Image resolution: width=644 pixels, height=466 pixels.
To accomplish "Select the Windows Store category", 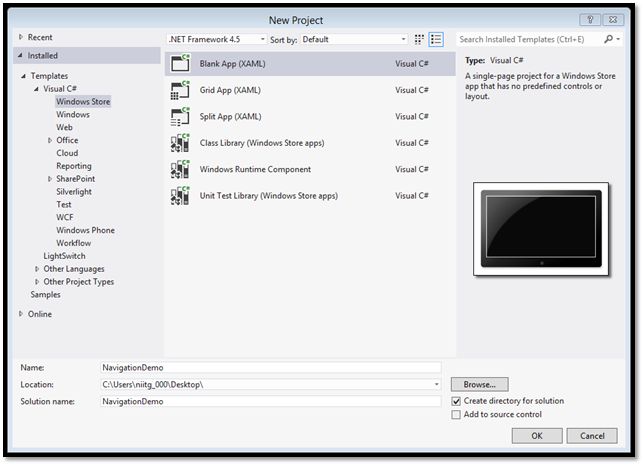I will tap(83, 101).
